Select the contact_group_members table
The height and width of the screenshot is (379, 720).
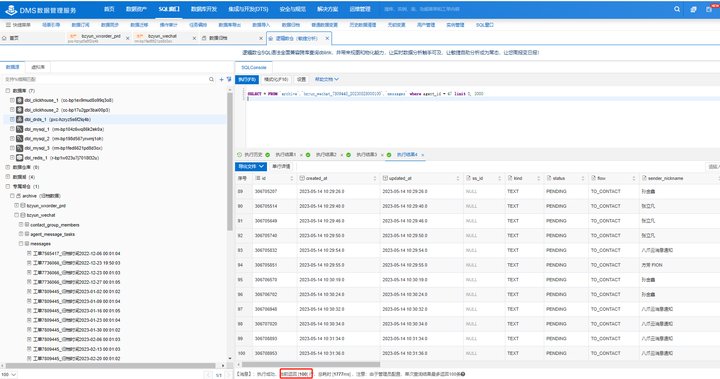(x=55, y=225)
